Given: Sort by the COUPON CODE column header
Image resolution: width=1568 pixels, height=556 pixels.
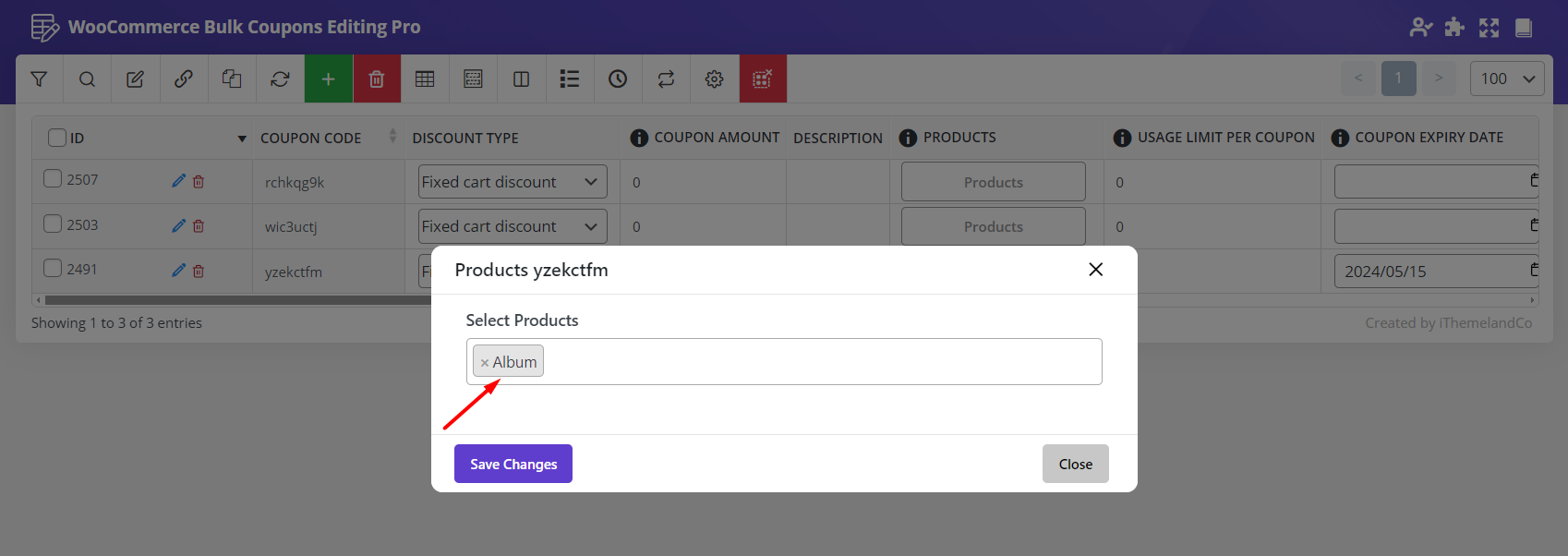Looking at the screenshot, I should coord(311,138).
